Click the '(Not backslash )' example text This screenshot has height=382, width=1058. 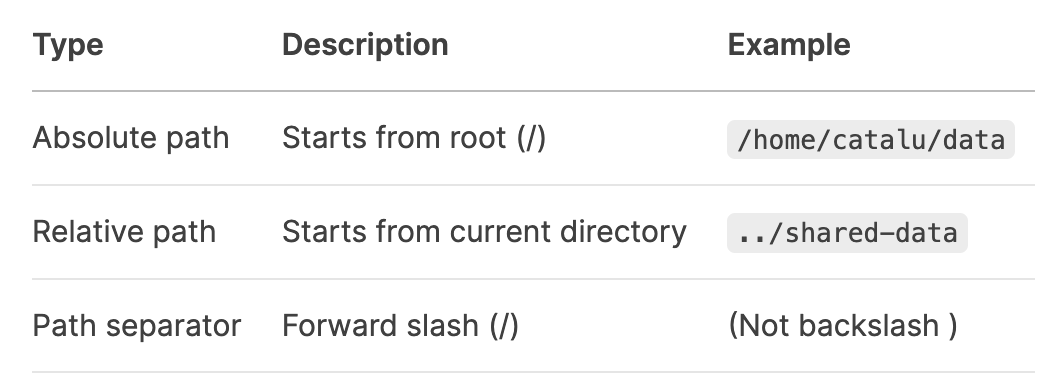pyautogui.click(x=843, y=326)
